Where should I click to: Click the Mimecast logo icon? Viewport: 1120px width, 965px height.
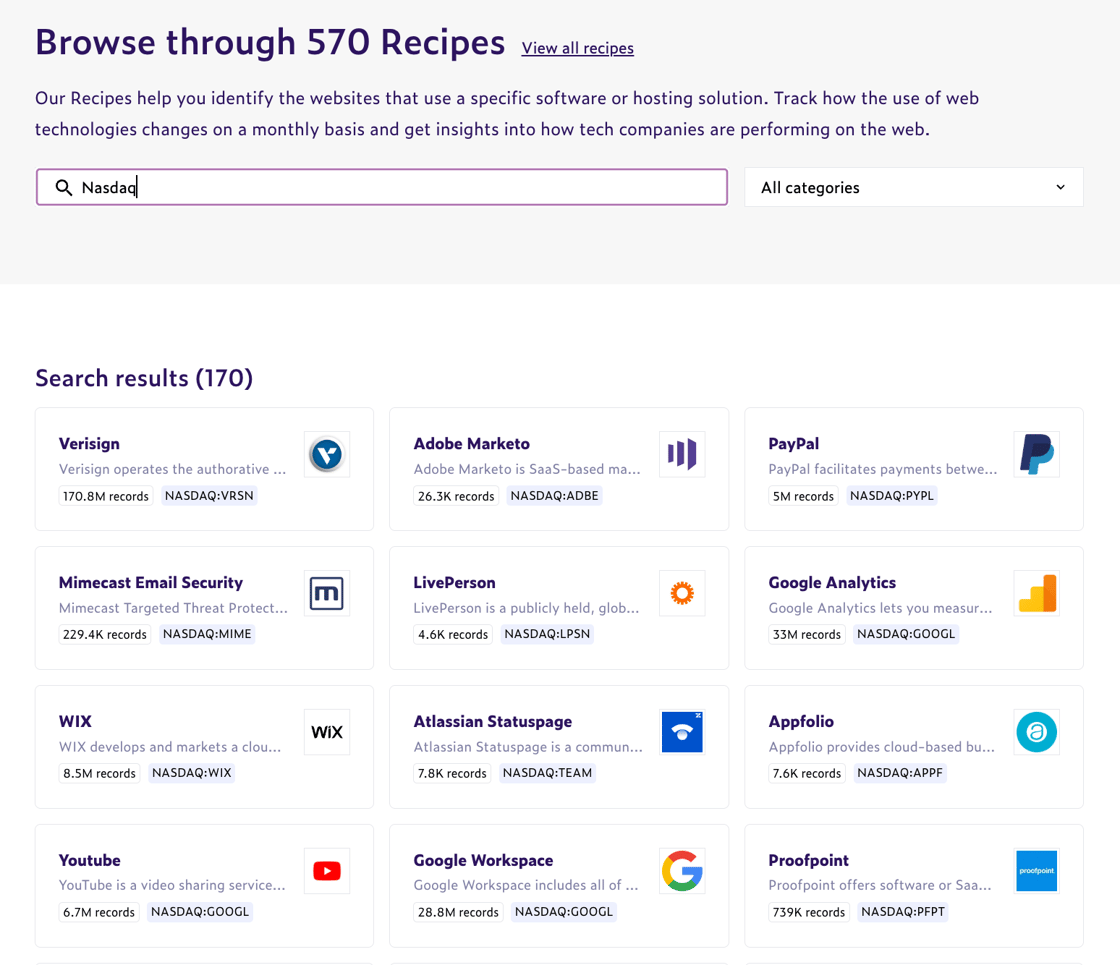click(326, 593)
